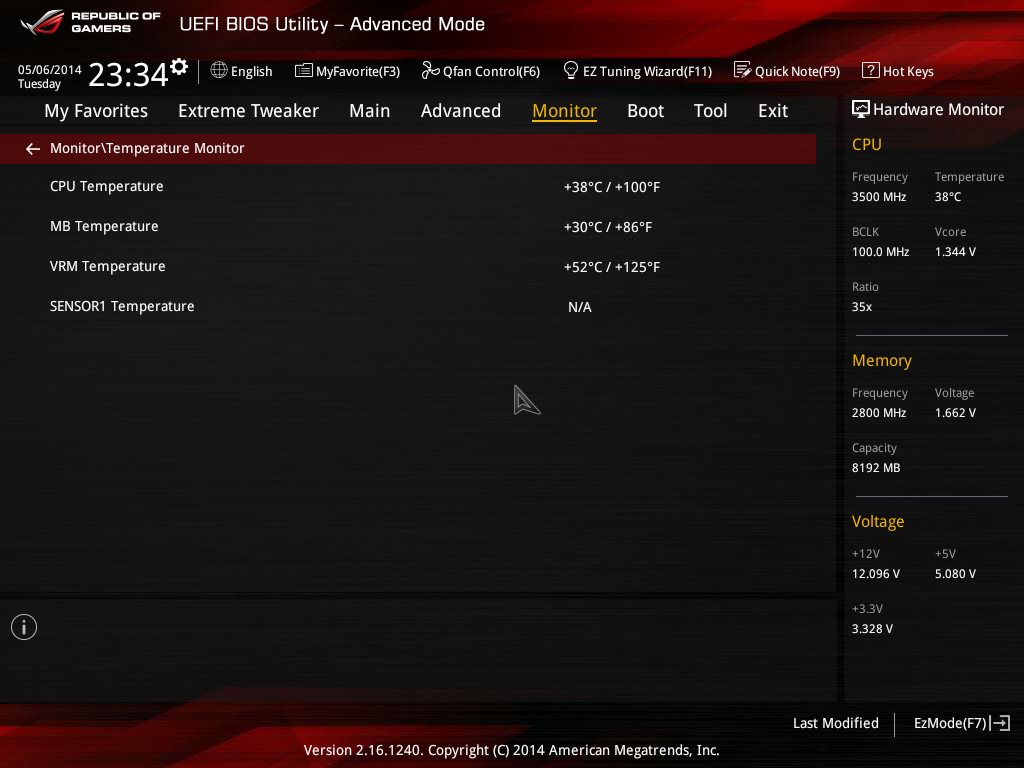Click the info circle icon
The width and height of the screenshot is (1024, 768).
pos(24,627)
